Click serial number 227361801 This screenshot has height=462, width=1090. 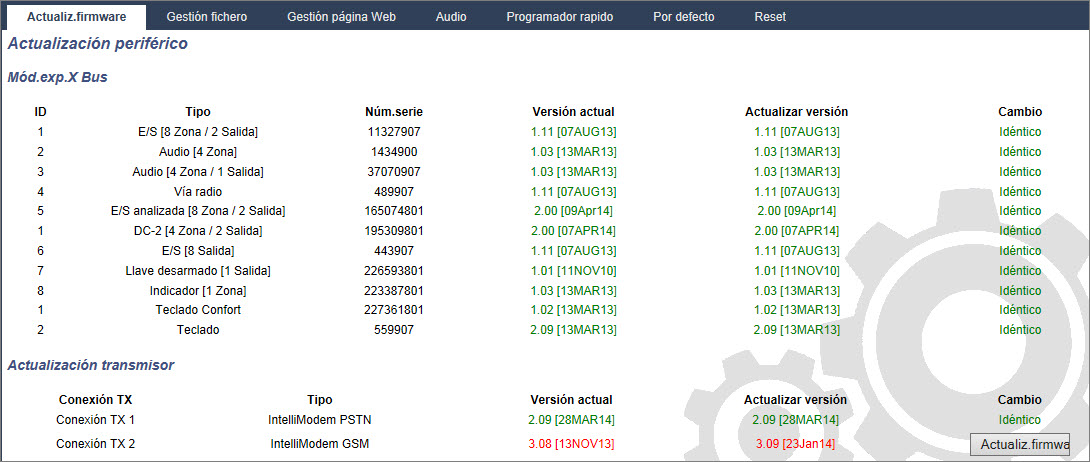394,310
